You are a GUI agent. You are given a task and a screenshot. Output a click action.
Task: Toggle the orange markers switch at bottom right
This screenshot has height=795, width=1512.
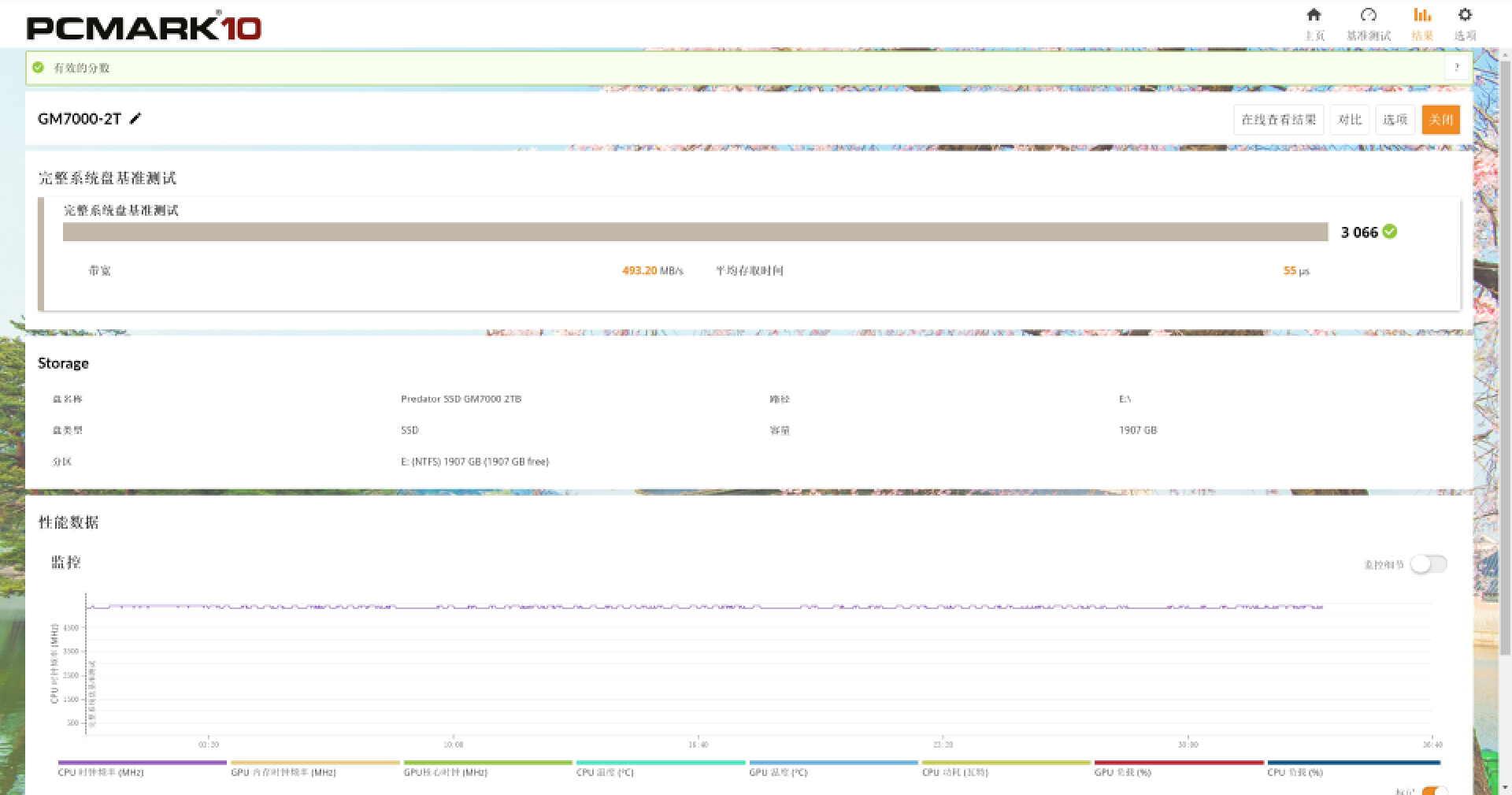click(1435, 790)
